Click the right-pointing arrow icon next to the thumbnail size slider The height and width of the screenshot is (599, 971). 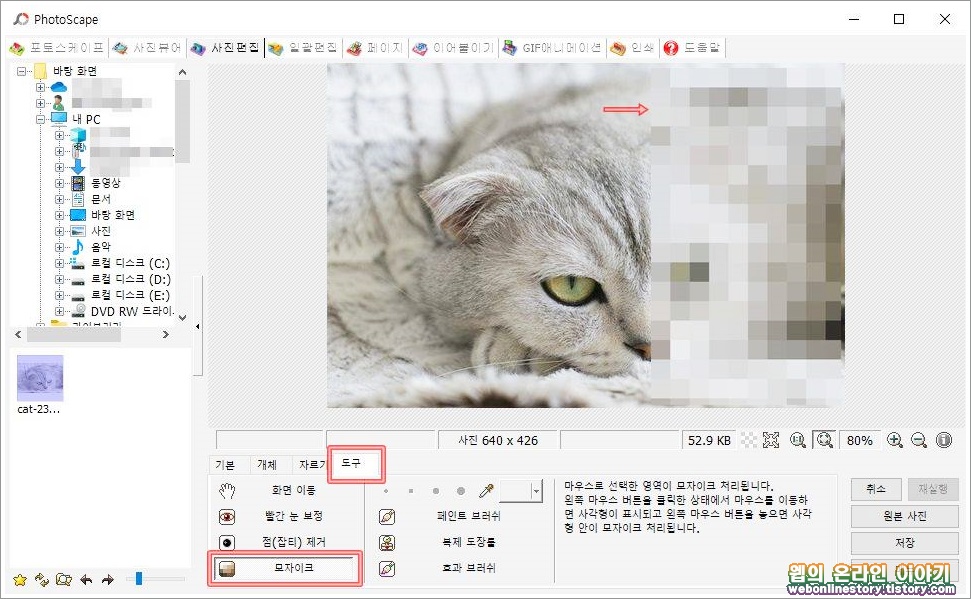[108, 580]
